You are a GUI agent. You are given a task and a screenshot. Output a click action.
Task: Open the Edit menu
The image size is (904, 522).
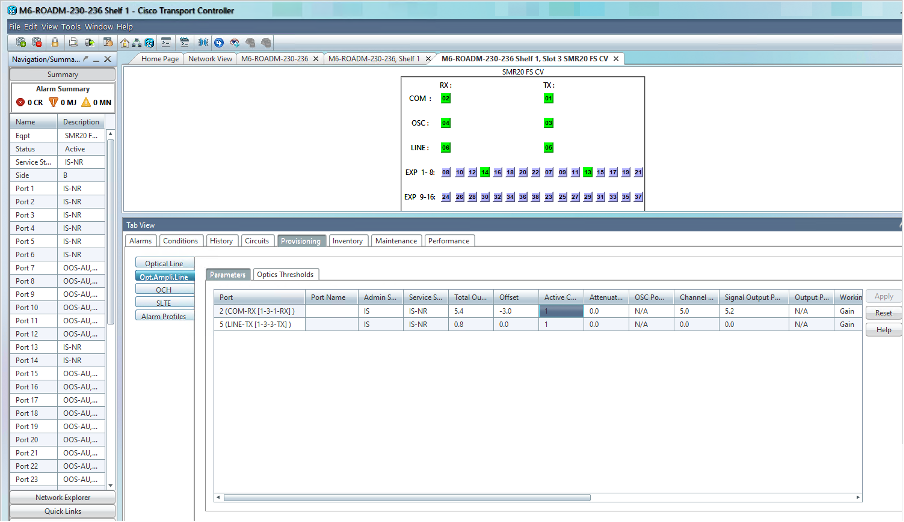pyautogui.click(x=31, y=27)
